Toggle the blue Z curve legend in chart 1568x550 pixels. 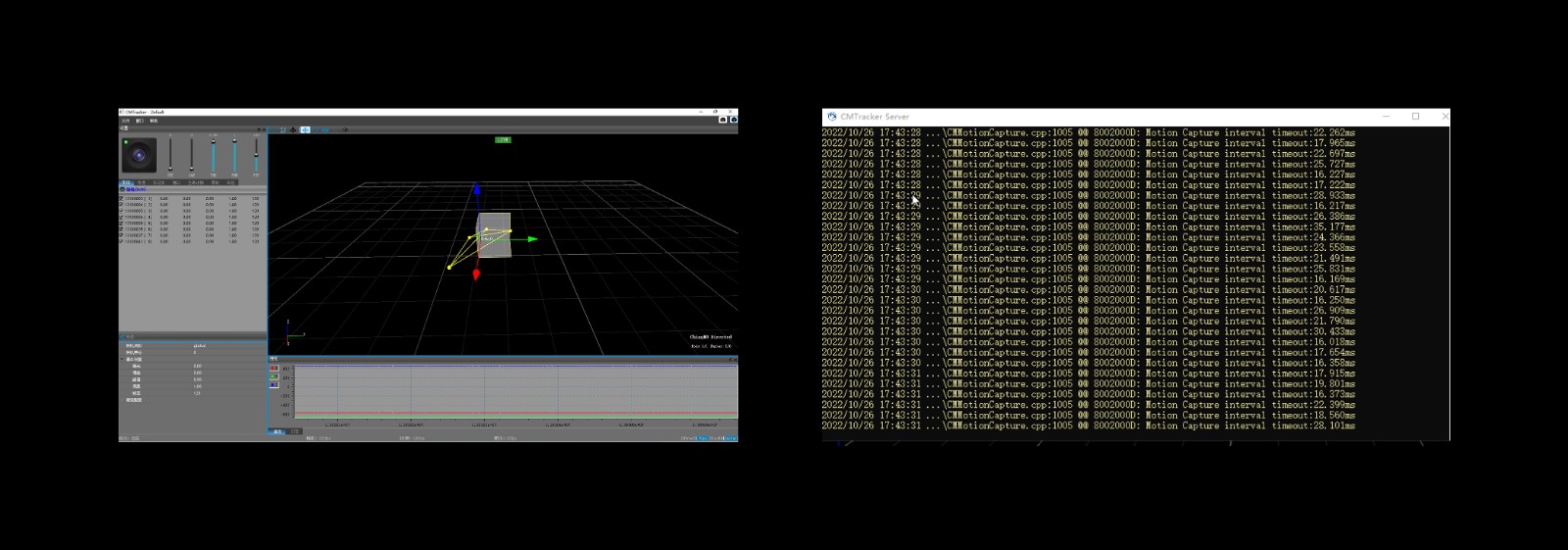pyautogui.click(x=274, y=384)
